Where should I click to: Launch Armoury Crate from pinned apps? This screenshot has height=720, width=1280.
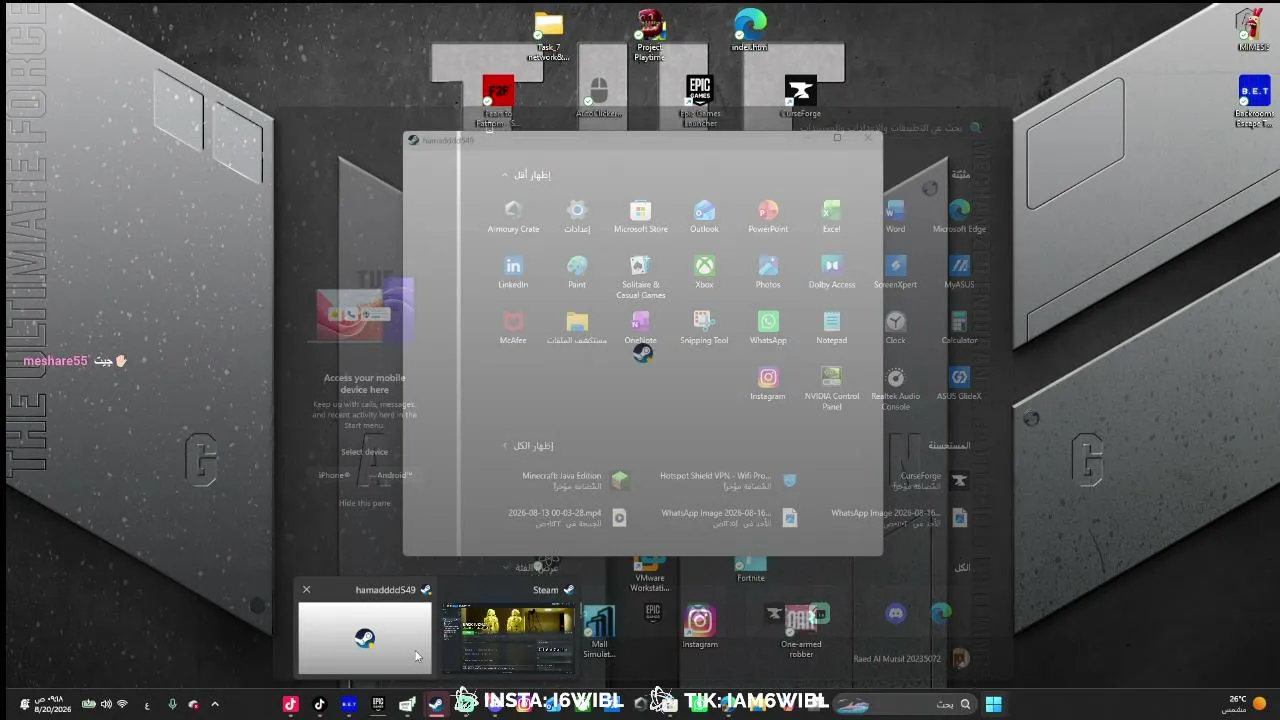[513, 216]
